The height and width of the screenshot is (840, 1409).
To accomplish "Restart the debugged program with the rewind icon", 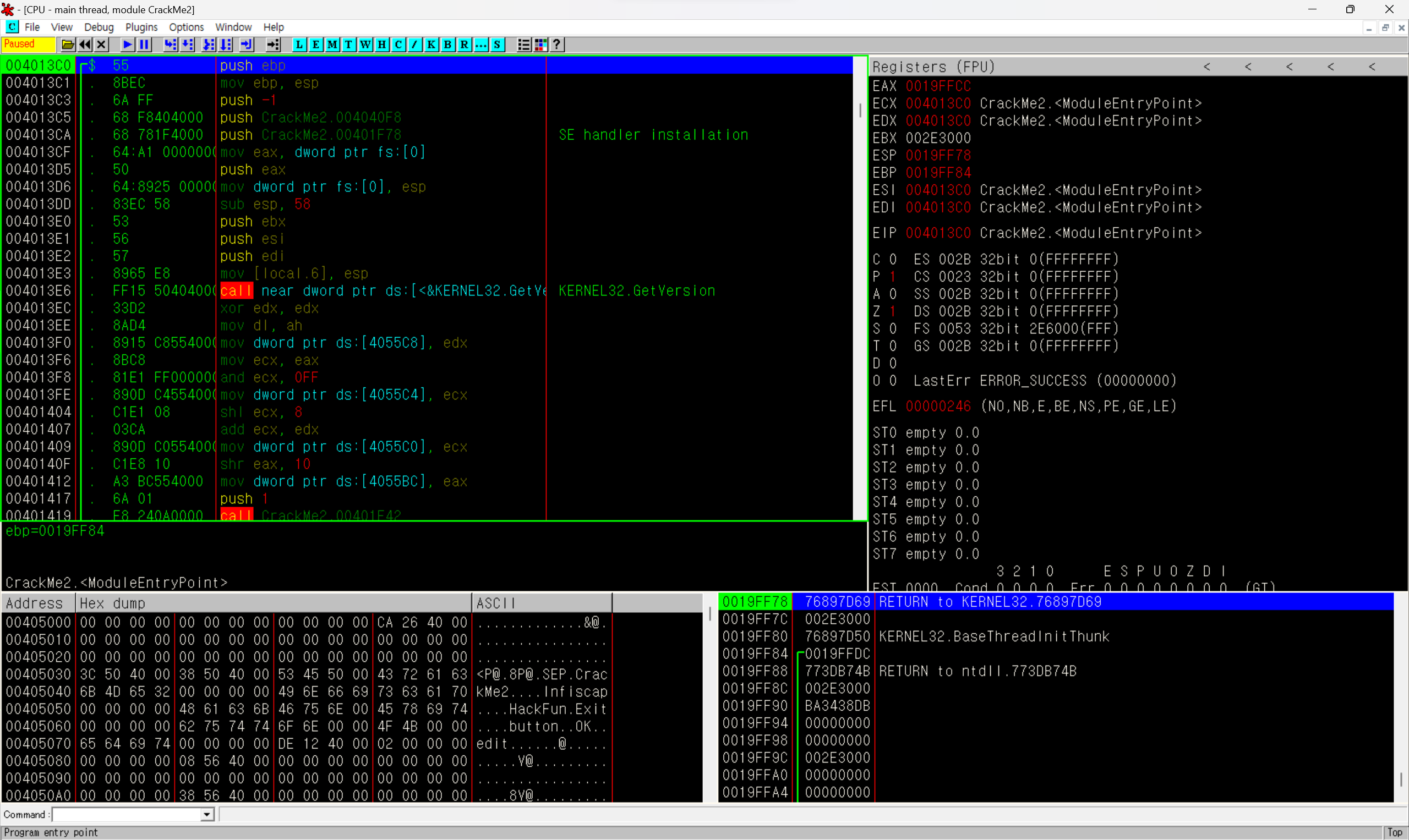I will coord(85,44).
